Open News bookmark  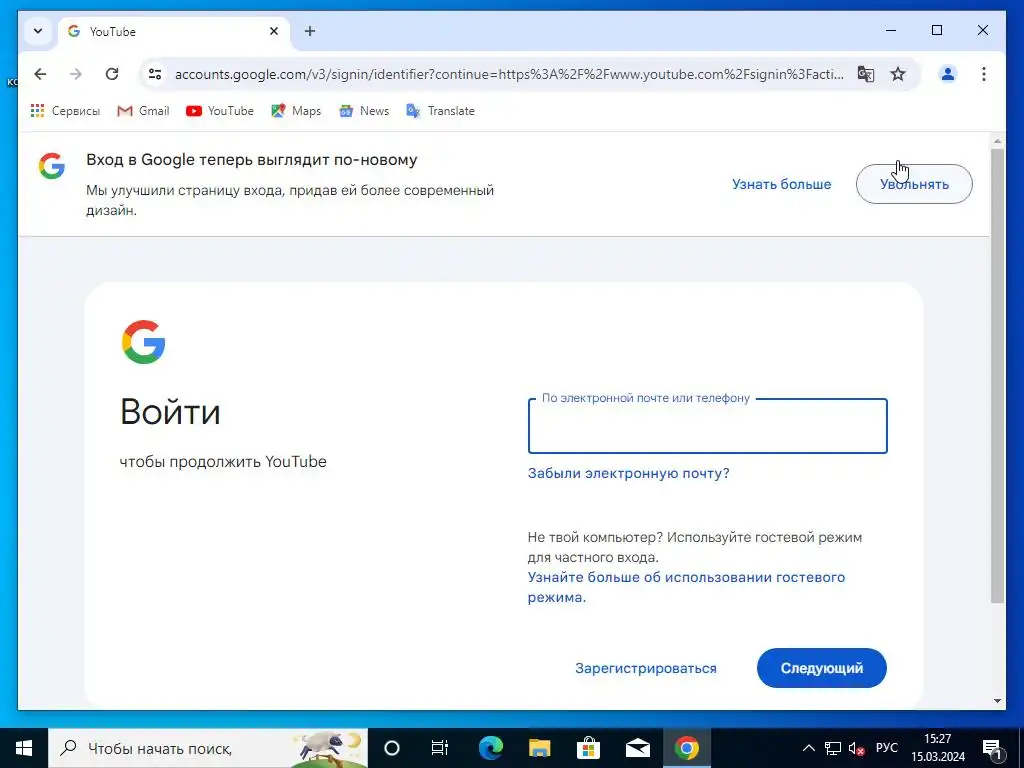(x=364, y=111)
